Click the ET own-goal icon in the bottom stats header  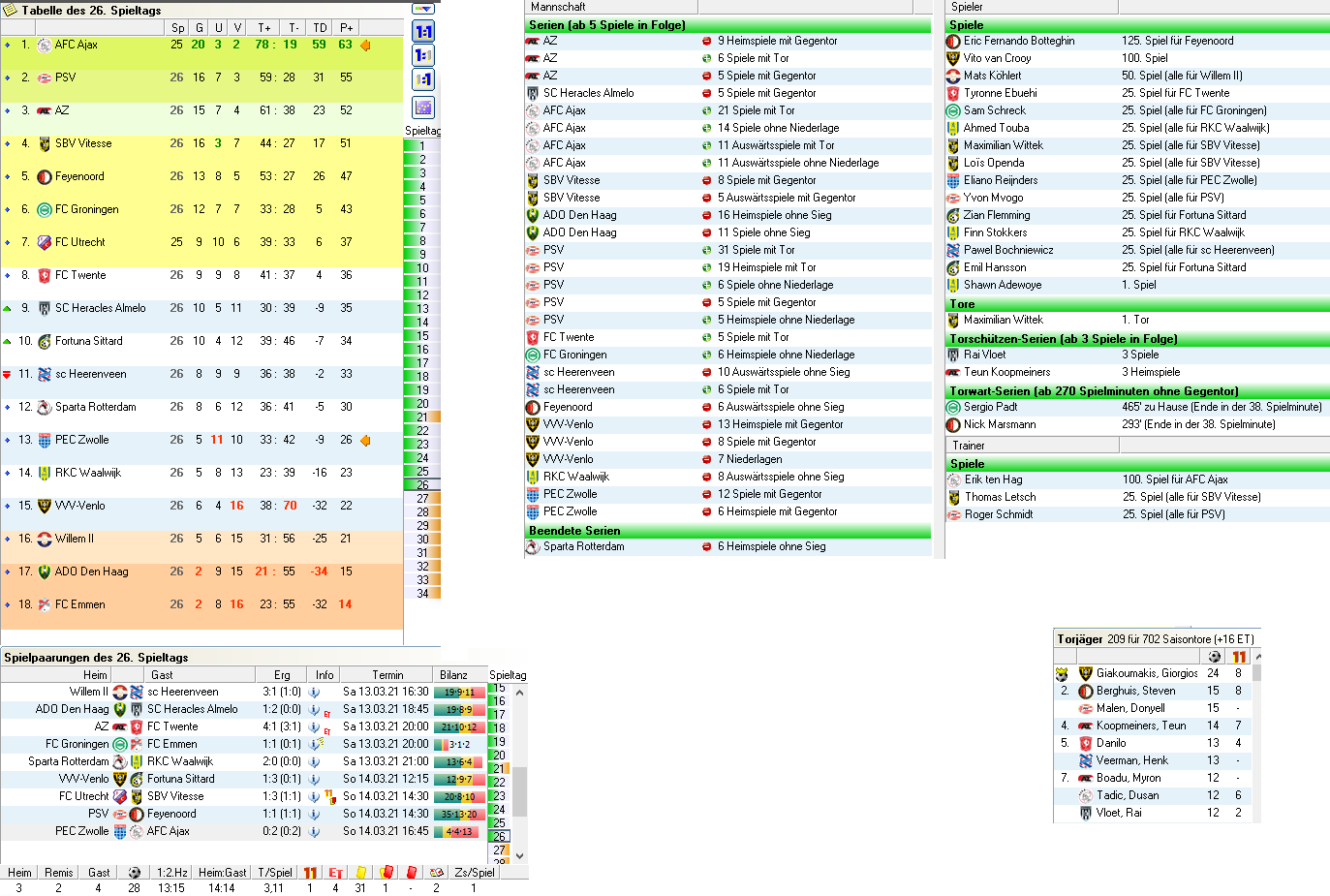point(335,873)
